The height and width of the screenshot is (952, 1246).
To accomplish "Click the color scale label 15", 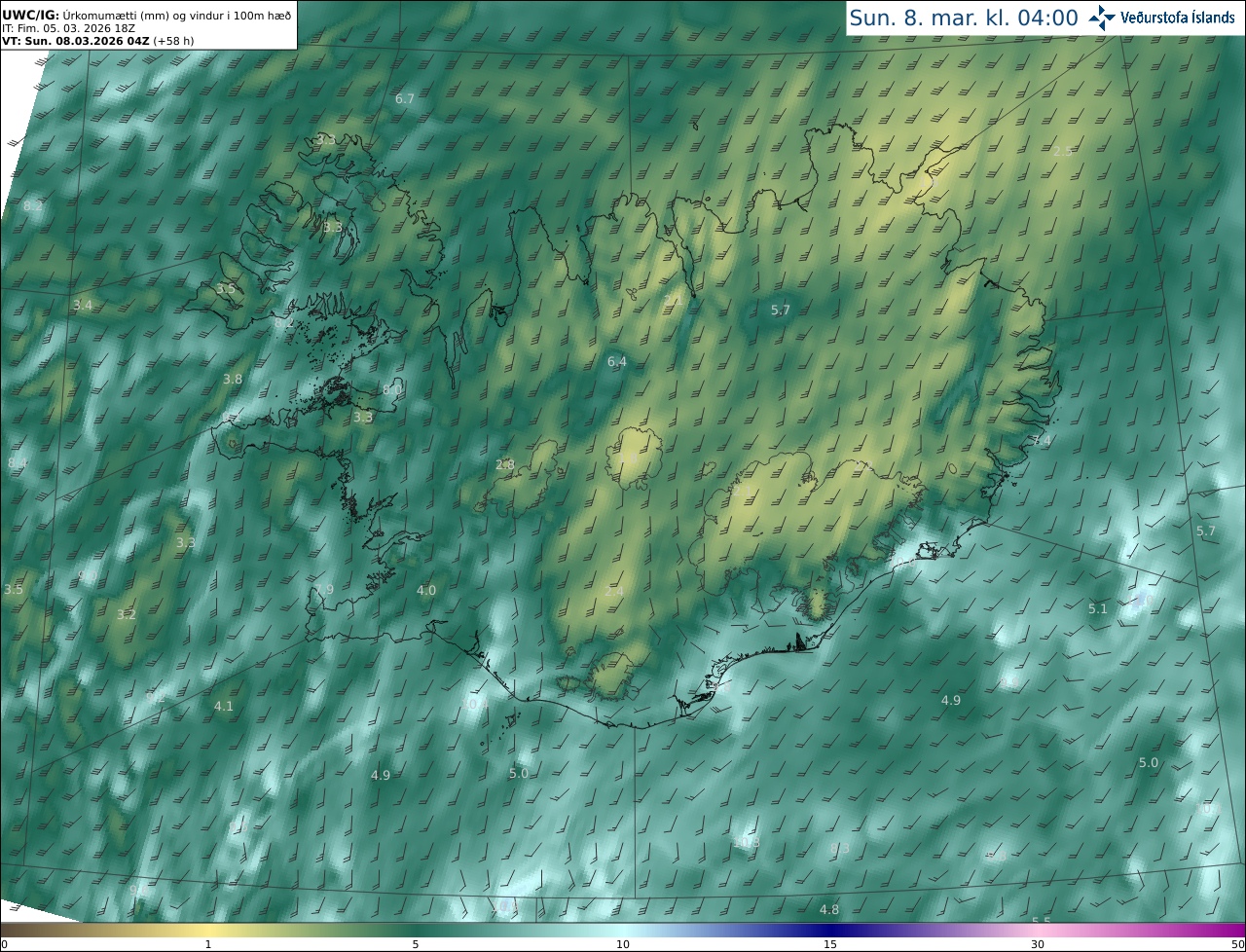I will coord(830,945).
